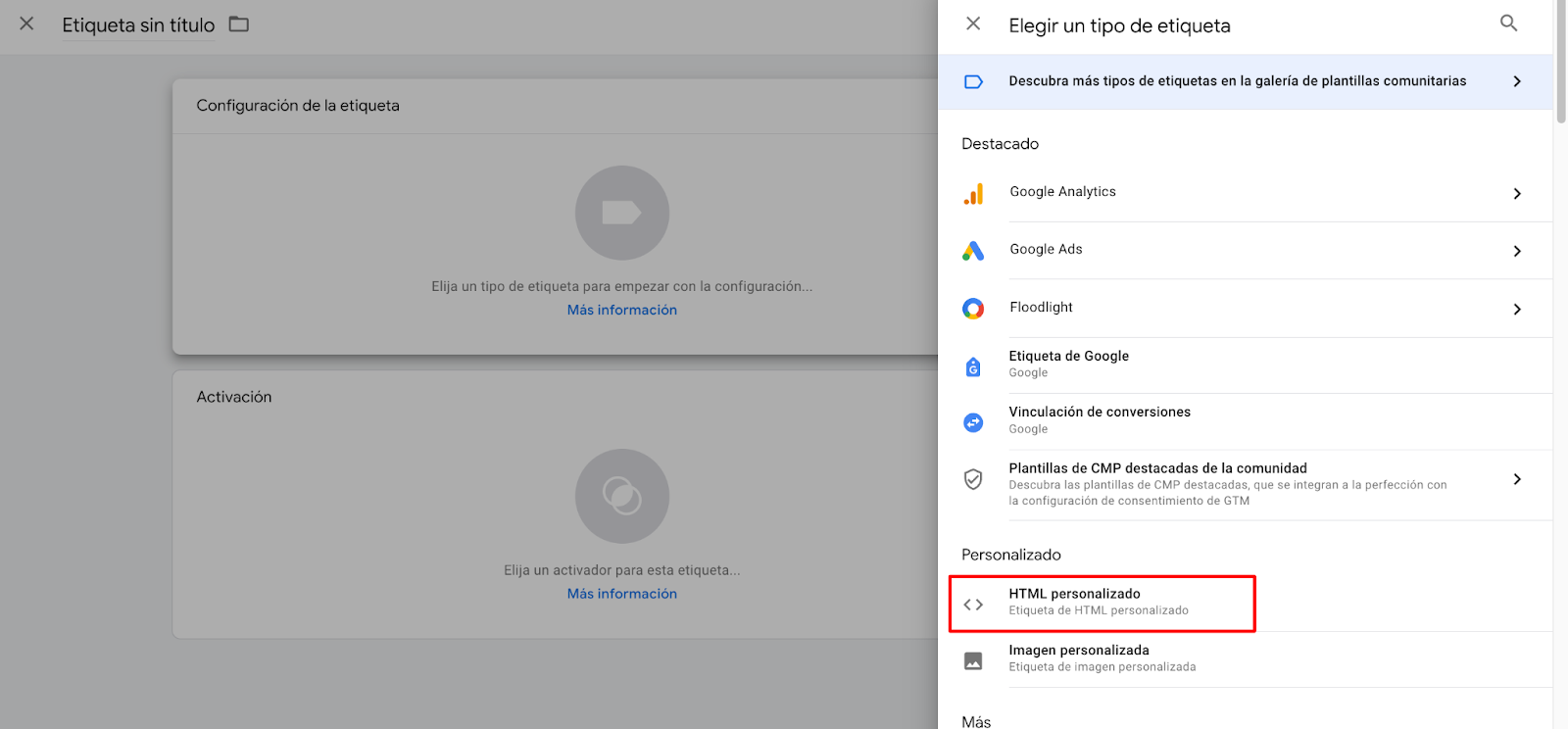Click the HTML personalizado code brackets icon
This screenshot has width=1568, height=729.
(x=973, y=605)
